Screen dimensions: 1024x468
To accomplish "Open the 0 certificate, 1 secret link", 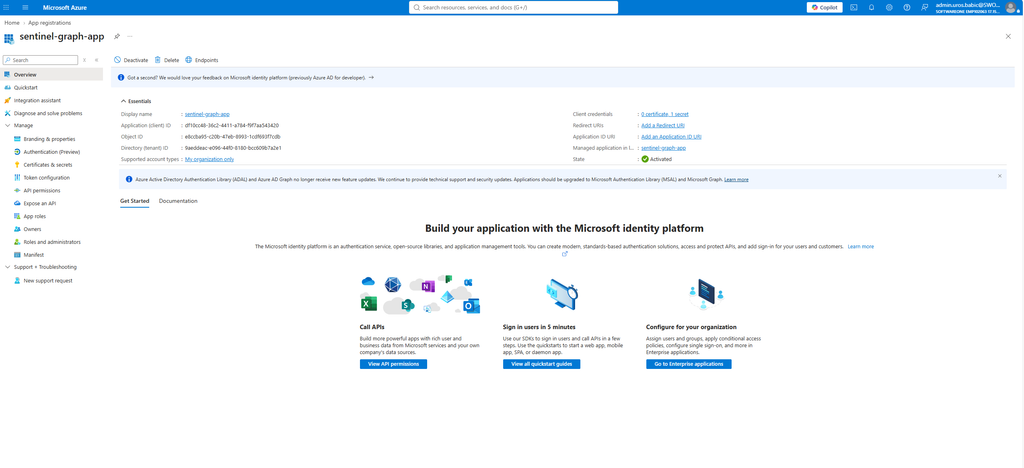I will click(665, 114).
